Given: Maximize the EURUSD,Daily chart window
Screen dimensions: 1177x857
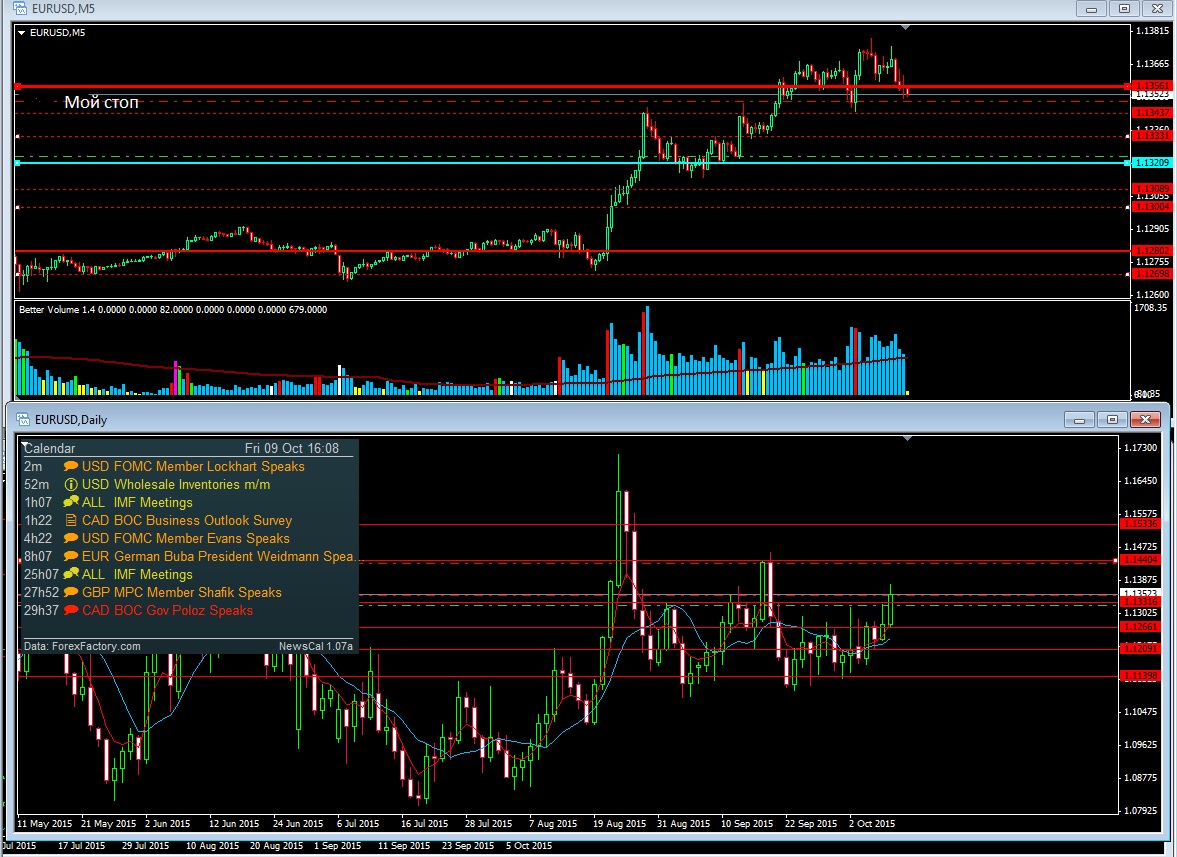Looking at the screenshot, I should pyautogui.click(x=1112, y=419).
